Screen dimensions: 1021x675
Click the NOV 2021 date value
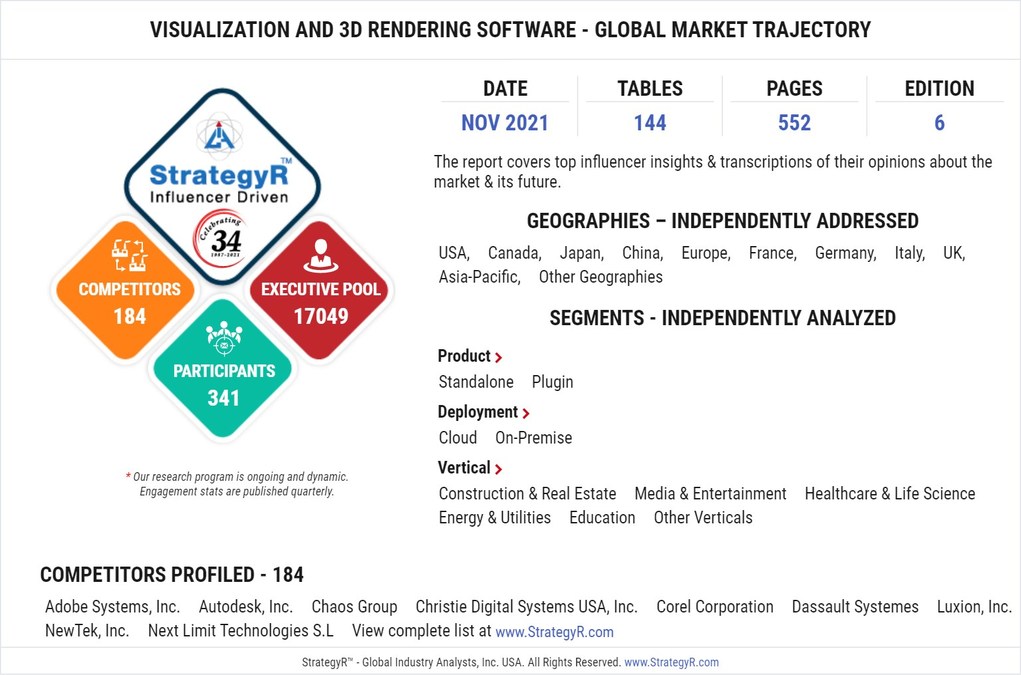(505, 122)
